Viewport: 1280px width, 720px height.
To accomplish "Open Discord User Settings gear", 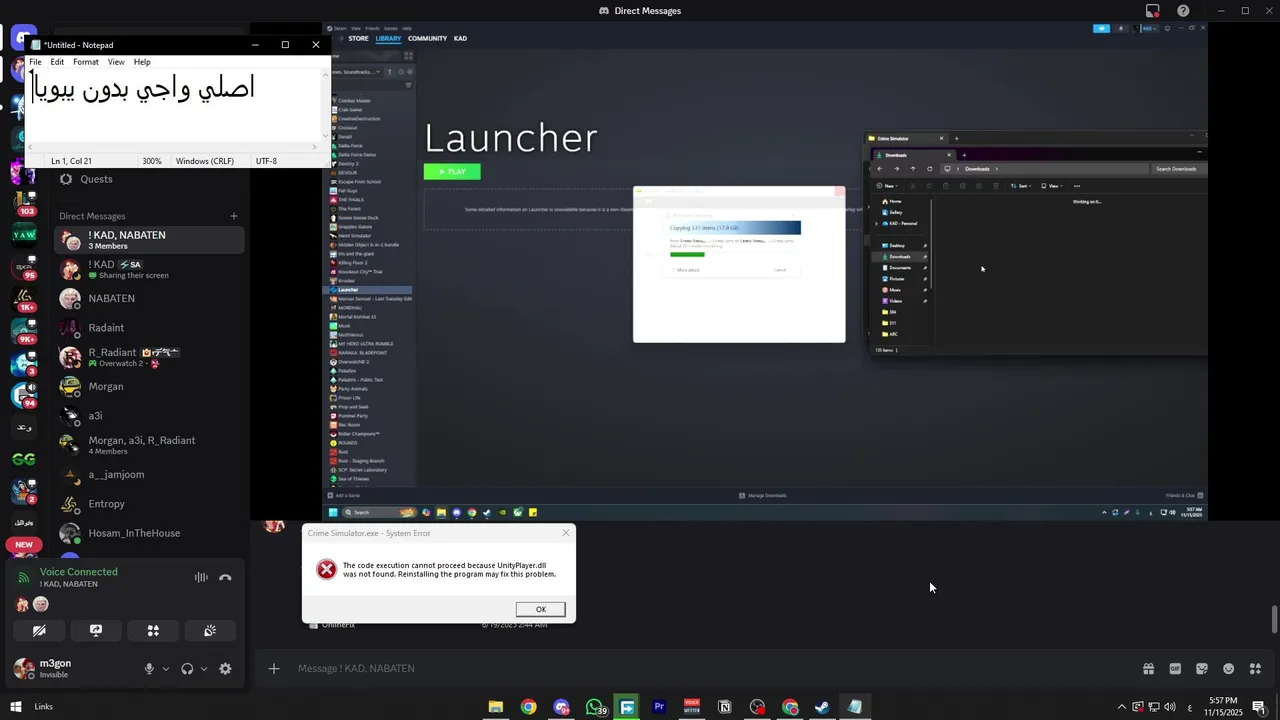I will click(x=225, y=669).
